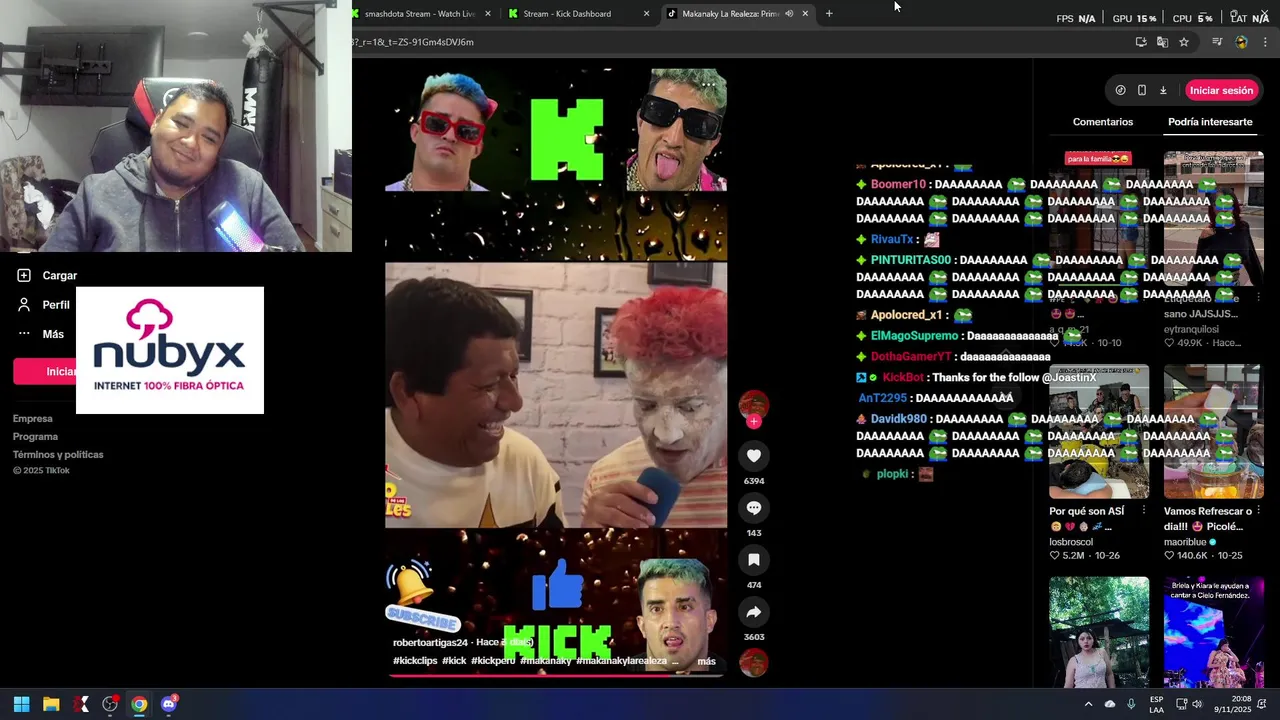Follow the creator via avatar plus badge

[x=754, y=422]
